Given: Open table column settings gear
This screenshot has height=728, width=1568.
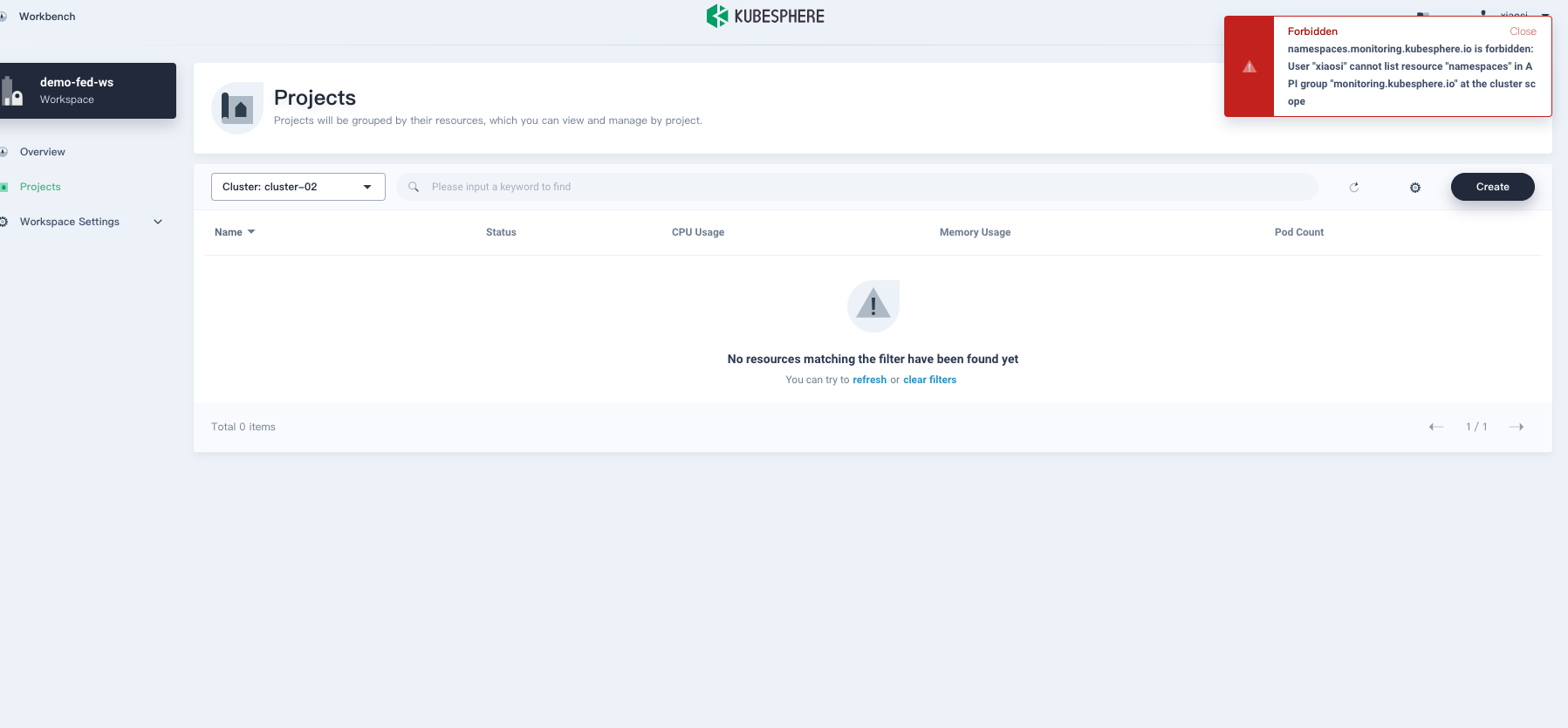Looking at the screenshot, I should (x=1415, y=188).
